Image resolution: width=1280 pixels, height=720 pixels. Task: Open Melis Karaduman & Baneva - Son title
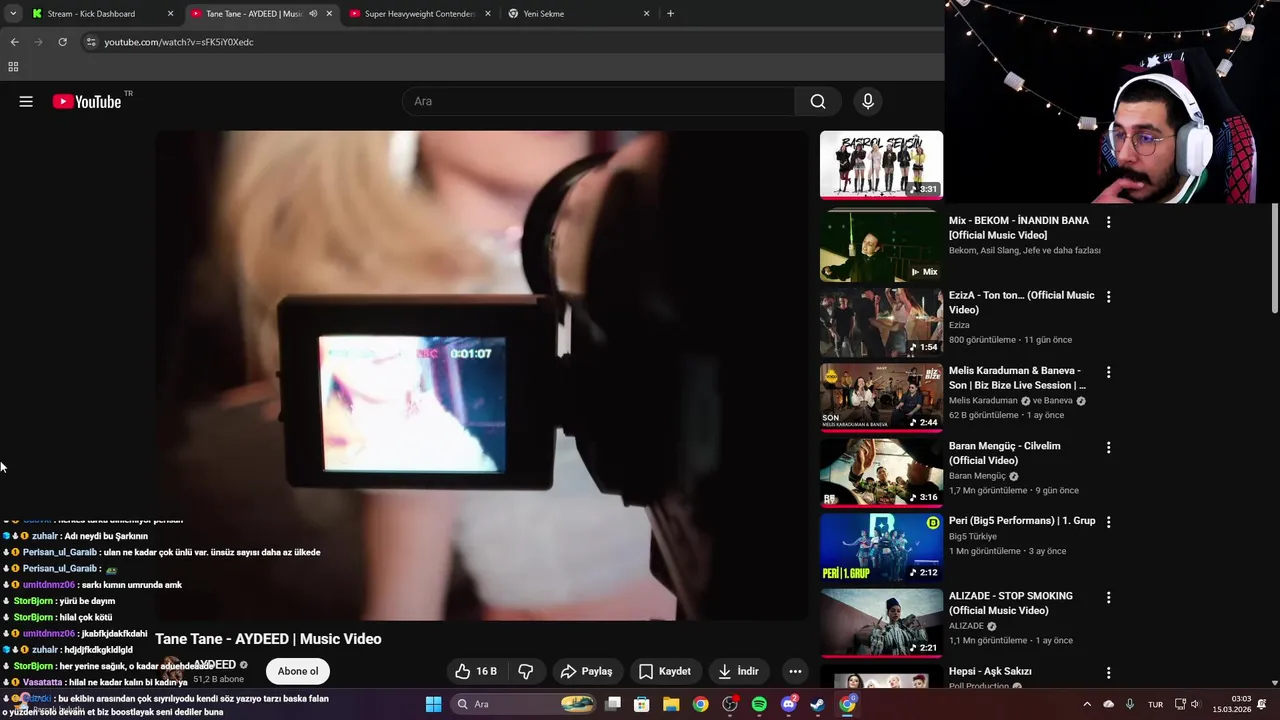[1017, 378]
